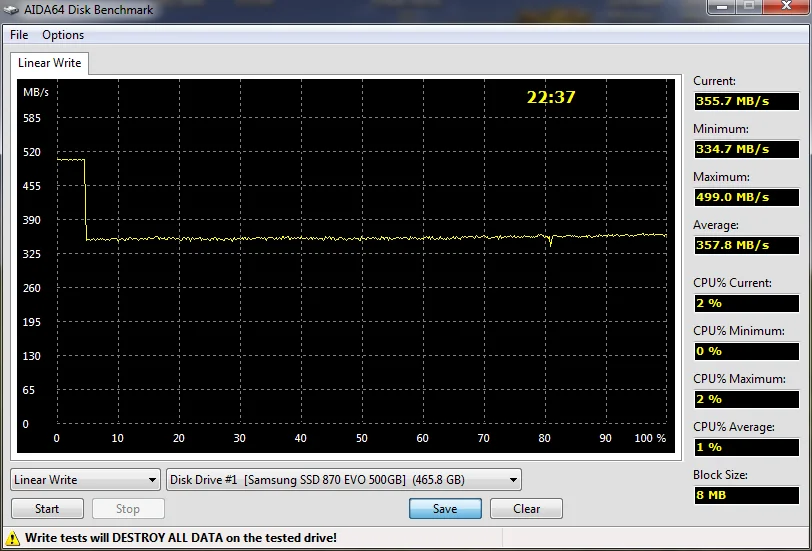Click the yellow warning icon in status bar
This screenshot has height=551, width=812.
click(12, 538)
